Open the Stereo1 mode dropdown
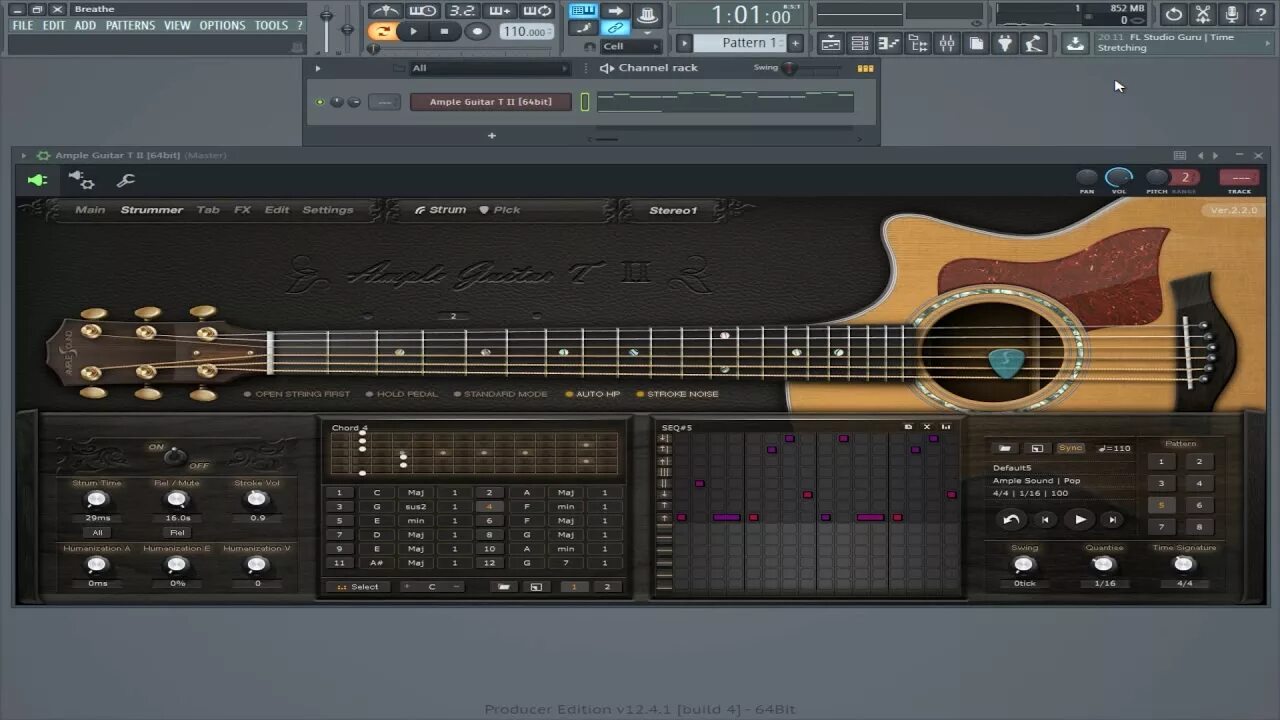 point(673,210)
